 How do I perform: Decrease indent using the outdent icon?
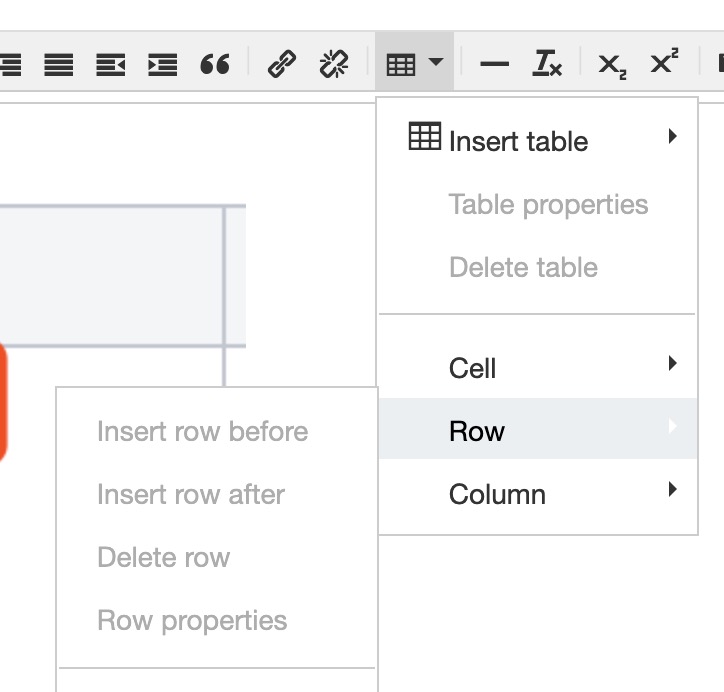(110, 65)
